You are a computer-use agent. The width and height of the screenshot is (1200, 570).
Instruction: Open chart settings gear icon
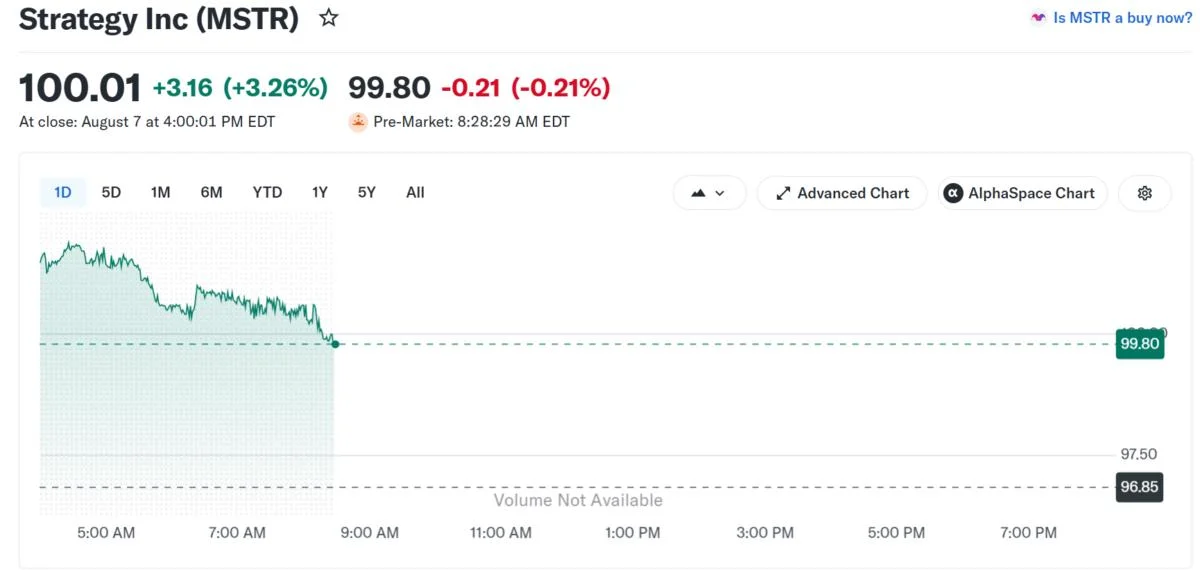[x=1145, y=193]
